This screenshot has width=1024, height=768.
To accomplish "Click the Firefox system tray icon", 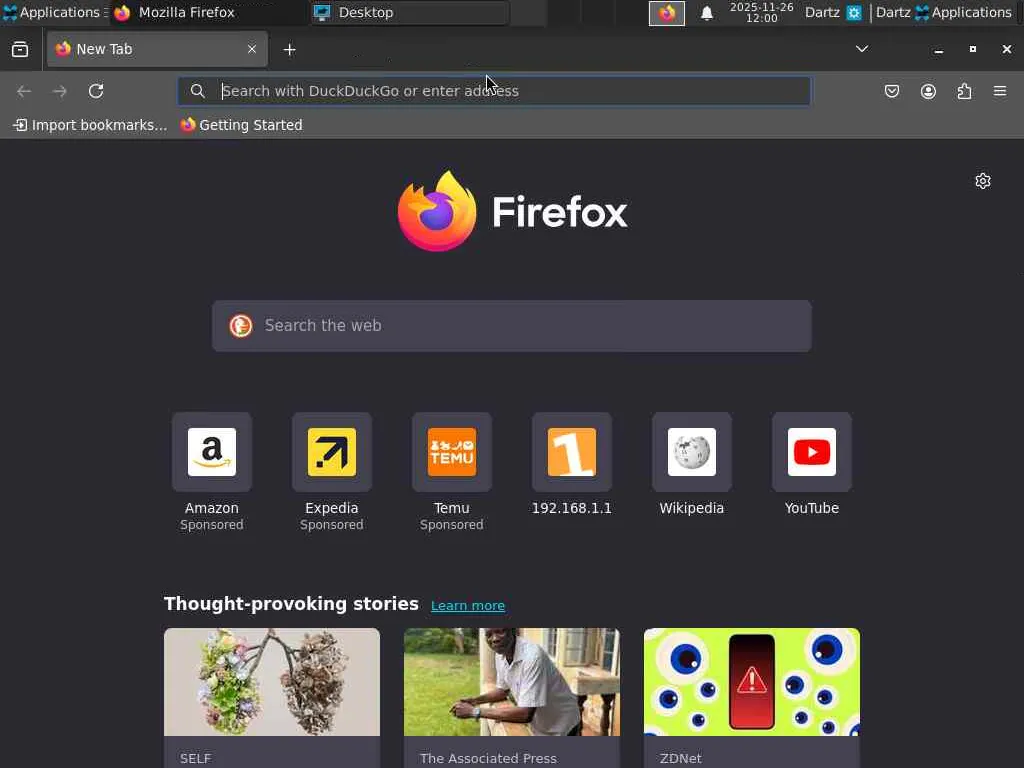I will tap(667, 13).
